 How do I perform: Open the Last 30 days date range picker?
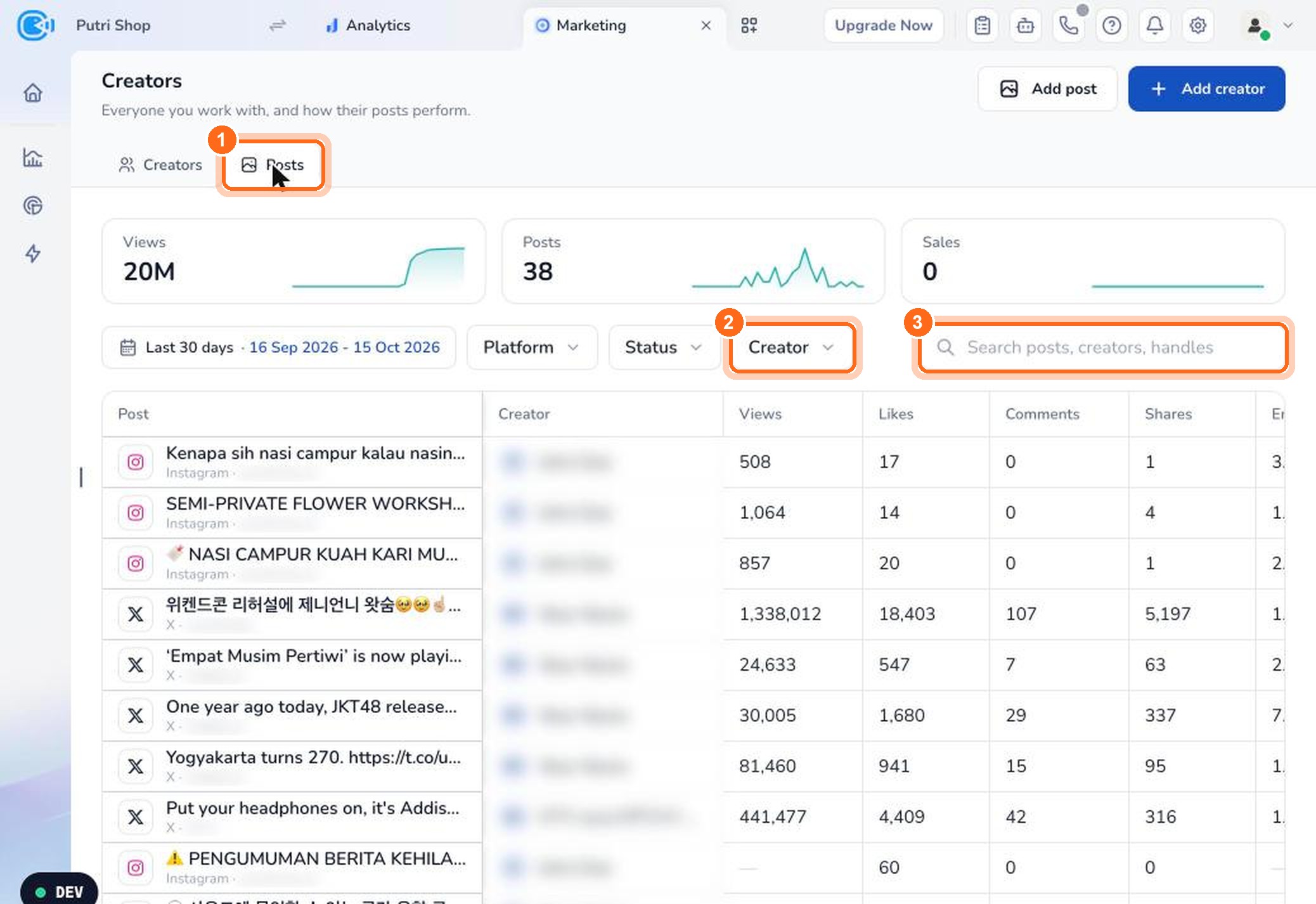point(279,347)
